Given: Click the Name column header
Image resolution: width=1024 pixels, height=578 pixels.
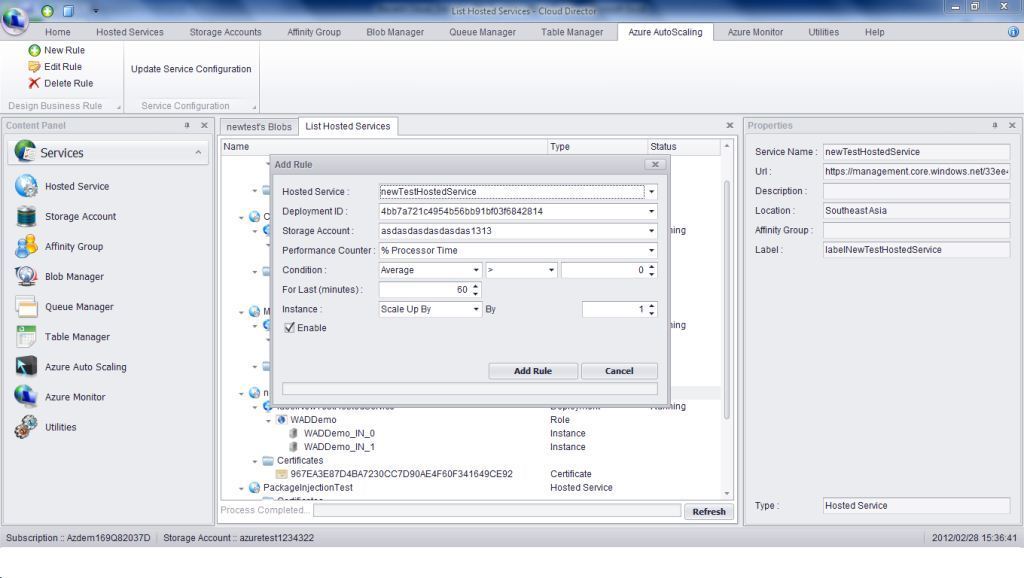Looking at the screenshot, I should pos(384,146).
